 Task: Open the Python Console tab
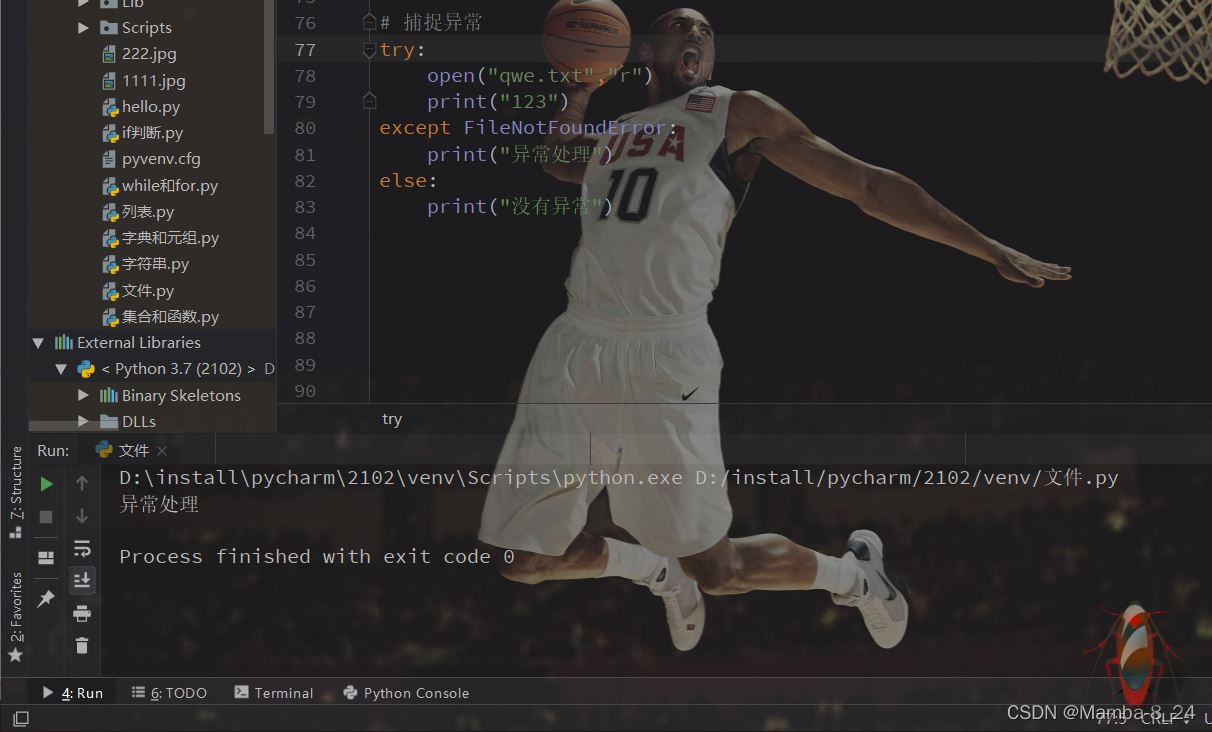pyautogui.click(x=406, y=693)
